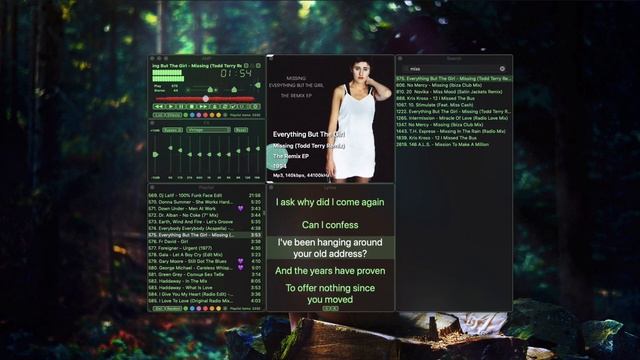Select search result 575 Everything But The Girl
This screenshot has height=360, width=640.
[454, 78]
